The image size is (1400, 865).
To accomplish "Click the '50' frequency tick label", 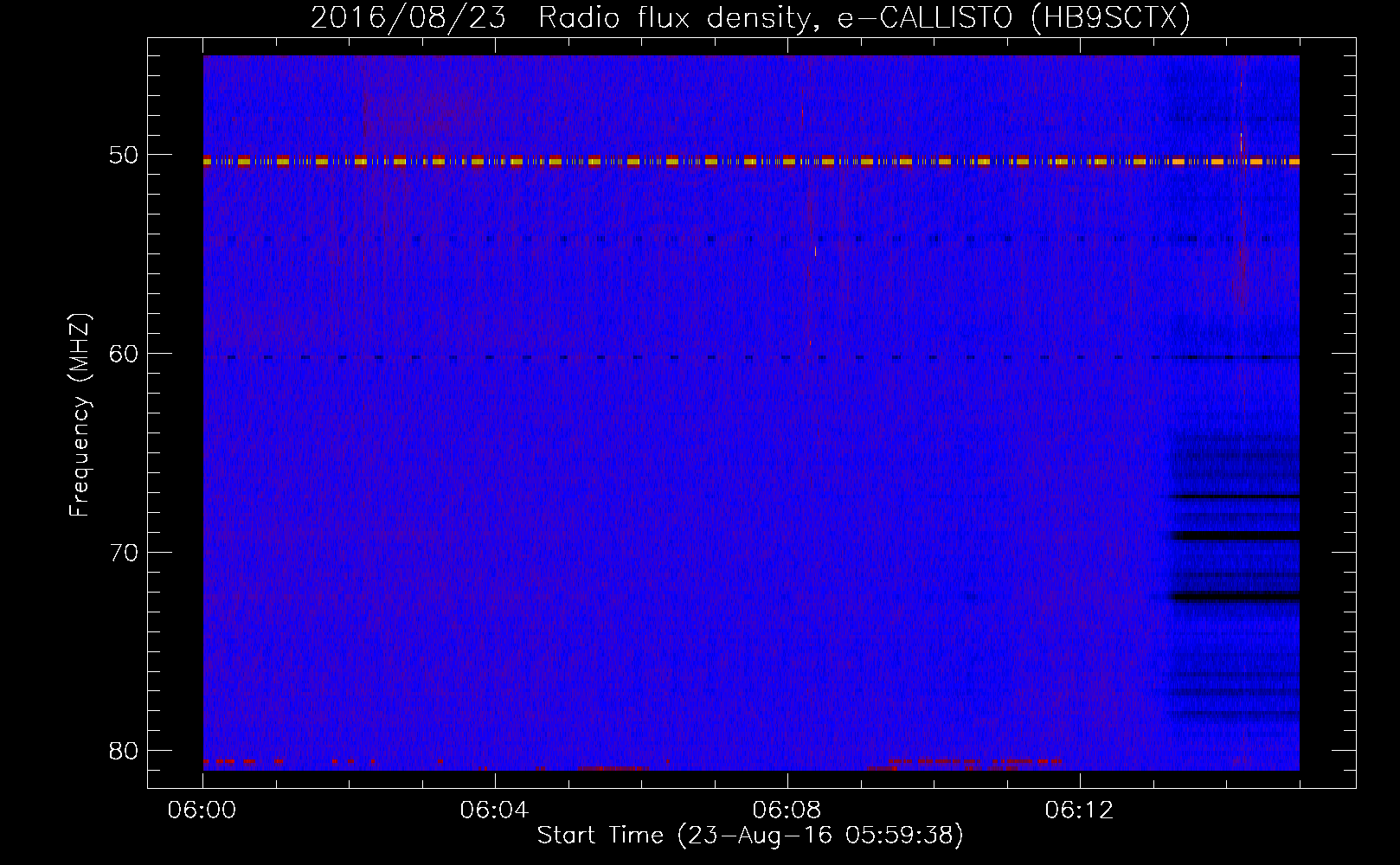I will coord(124,155).
